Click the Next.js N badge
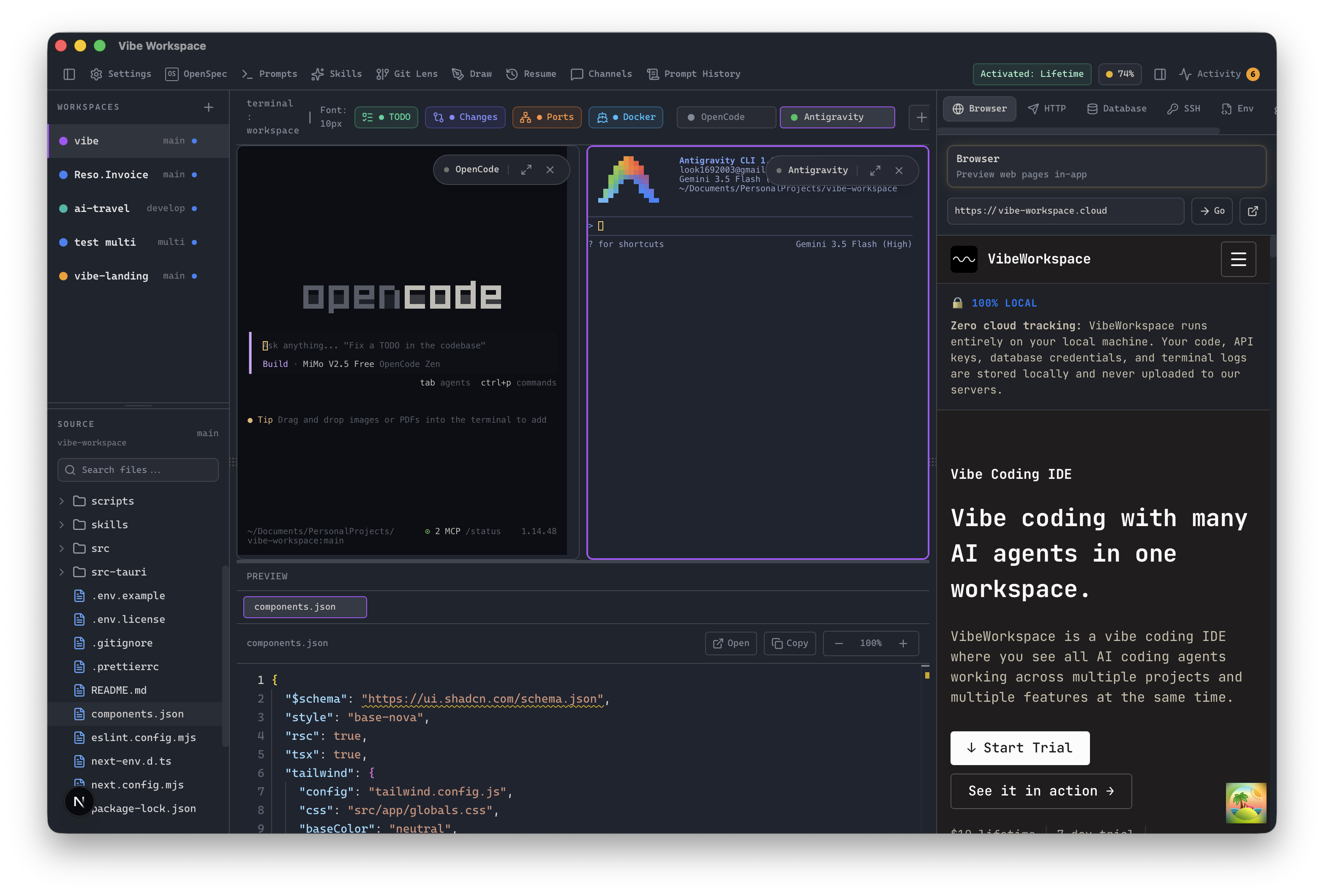1324x896 pixels. 79,802
